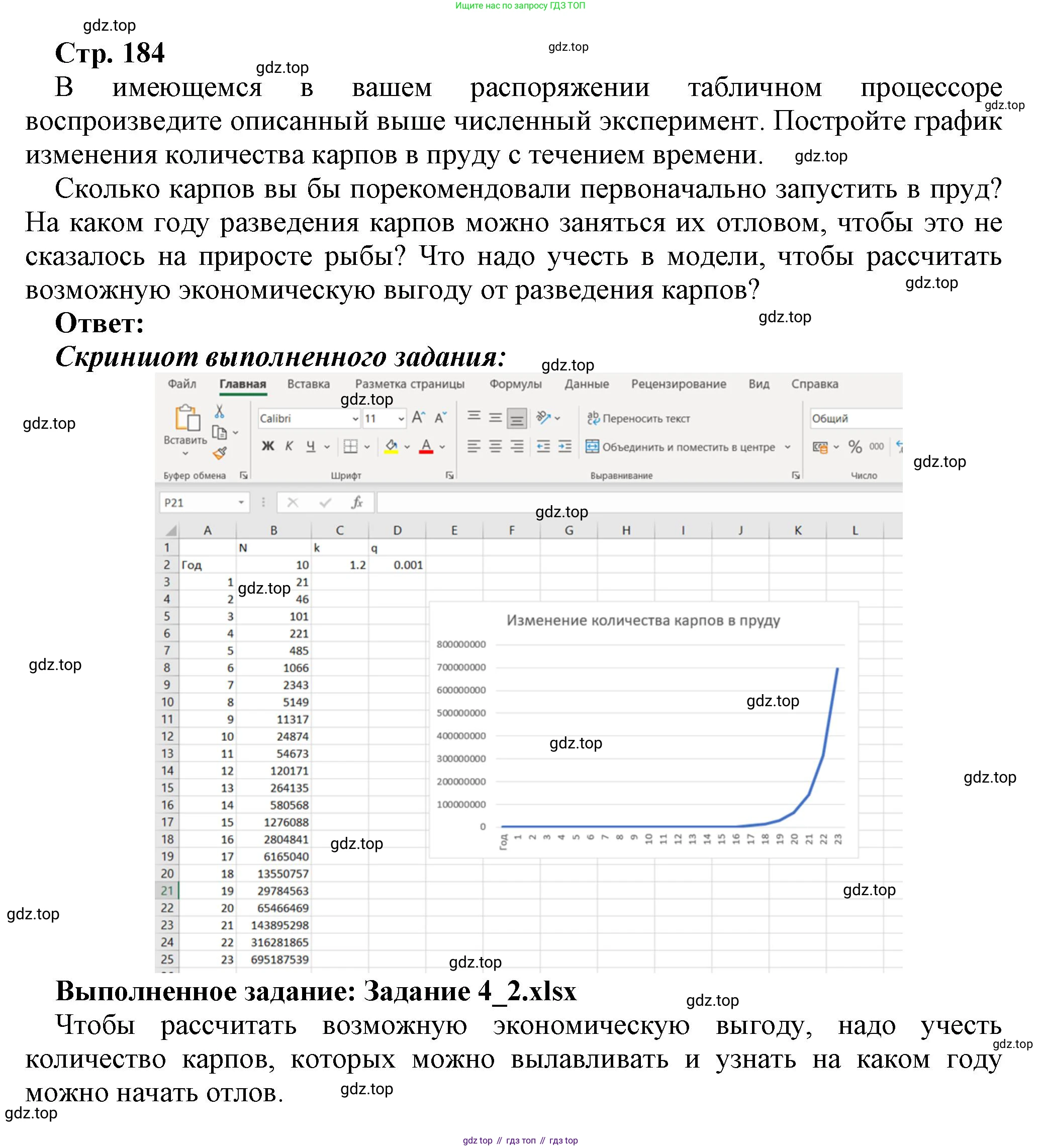Image resolution: width=1042 pixels, height=1148 pixels.
Task: Decrease font size with the smaller A icon
Action: [440, 418]
